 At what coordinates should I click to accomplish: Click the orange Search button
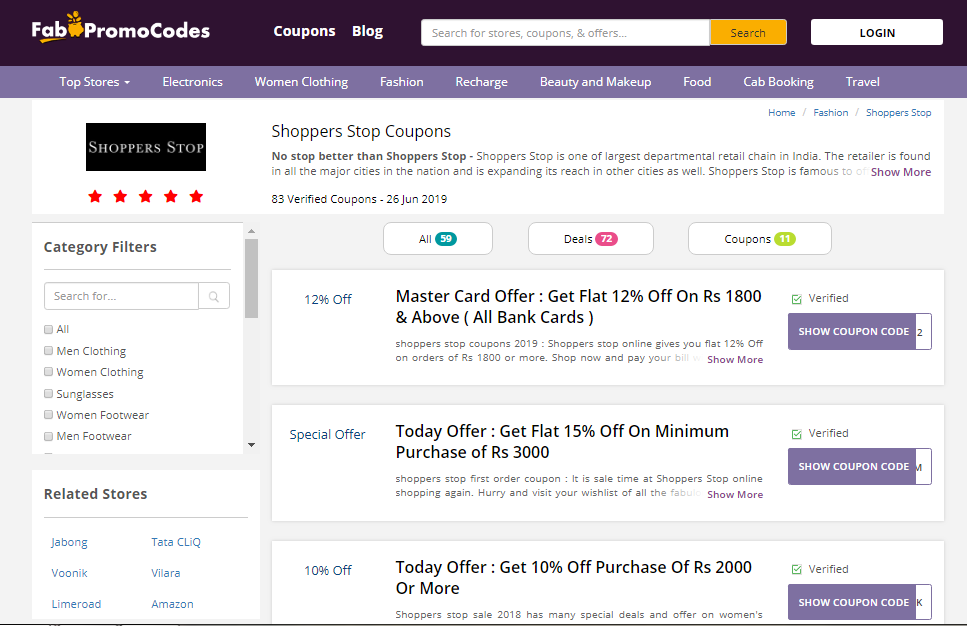point(748,33)
